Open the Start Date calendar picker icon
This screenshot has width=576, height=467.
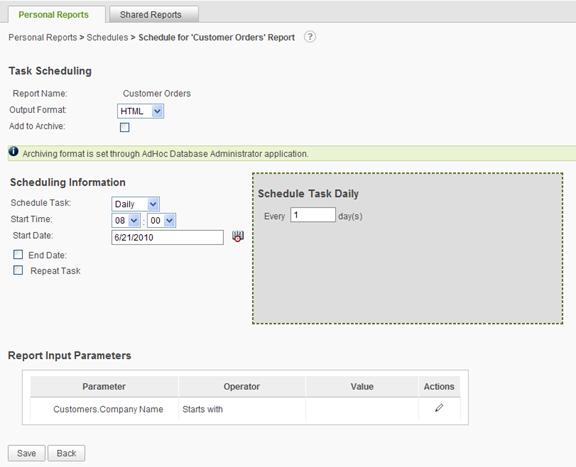[x=238, y=236]
